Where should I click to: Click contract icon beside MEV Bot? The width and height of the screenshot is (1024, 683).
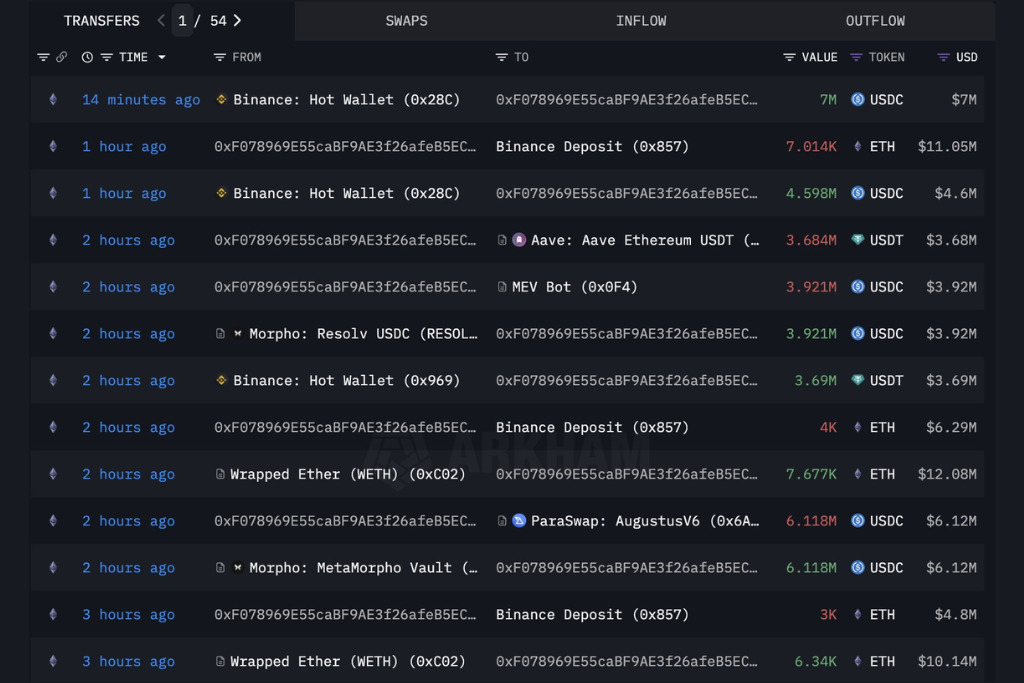502,287
